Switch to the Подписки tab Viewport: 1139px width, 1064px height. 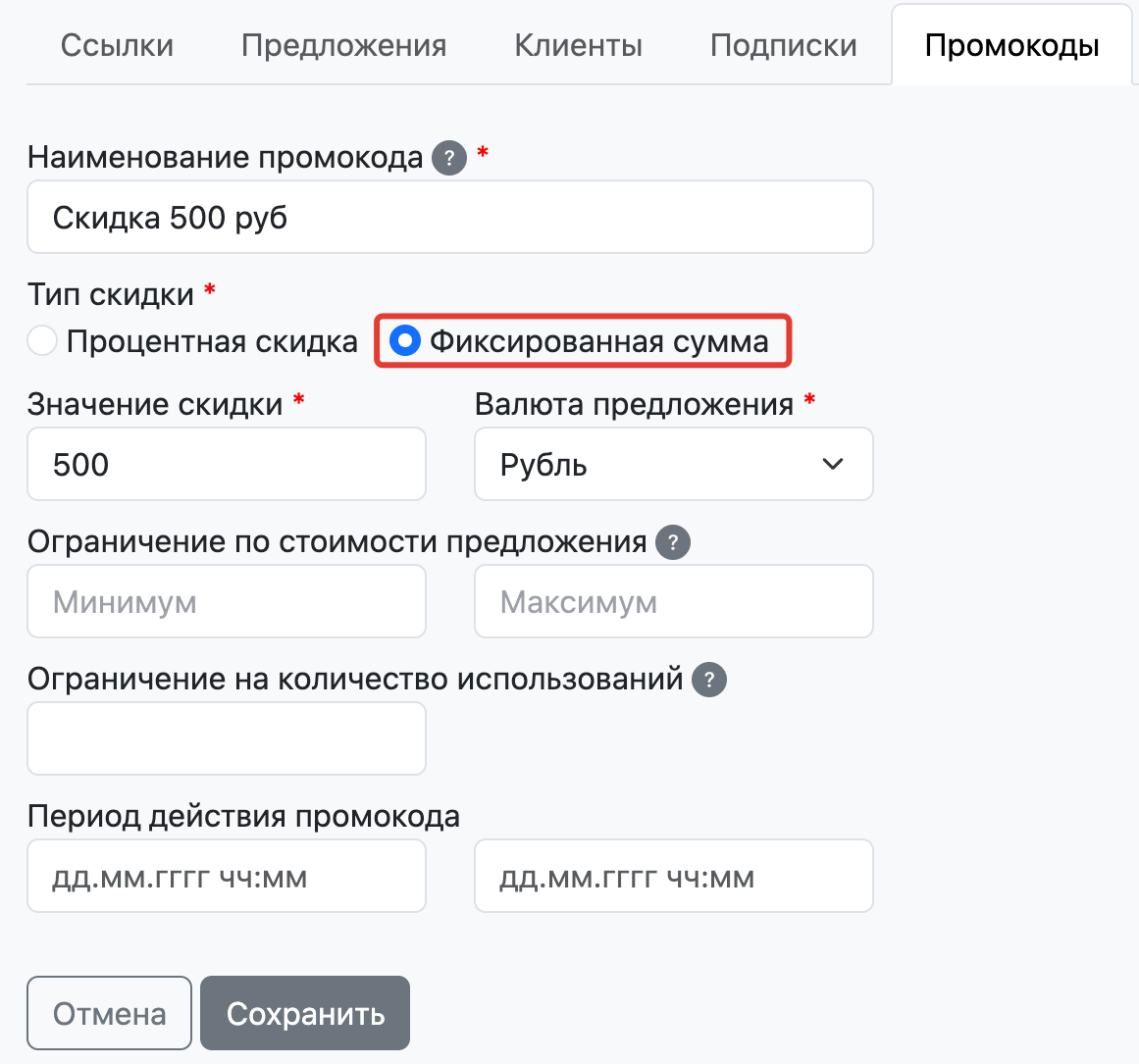click(x=783, y=45)
